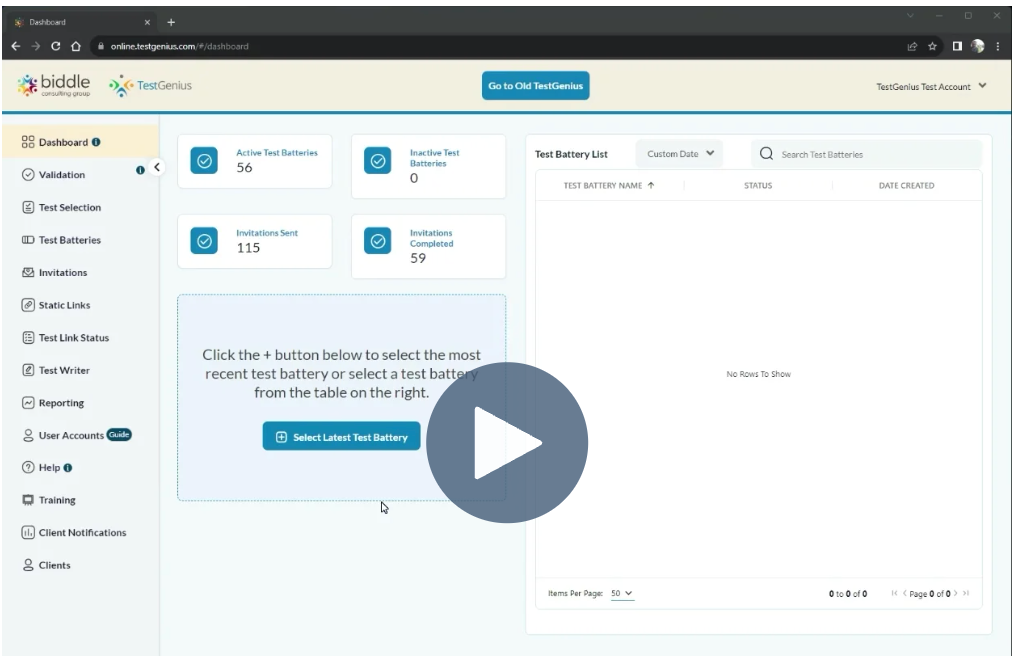This screenshot has height=656, width=1012.
Task: Click the info icon beside Validation
Action: pyautogui.click(x=141, y=170)
